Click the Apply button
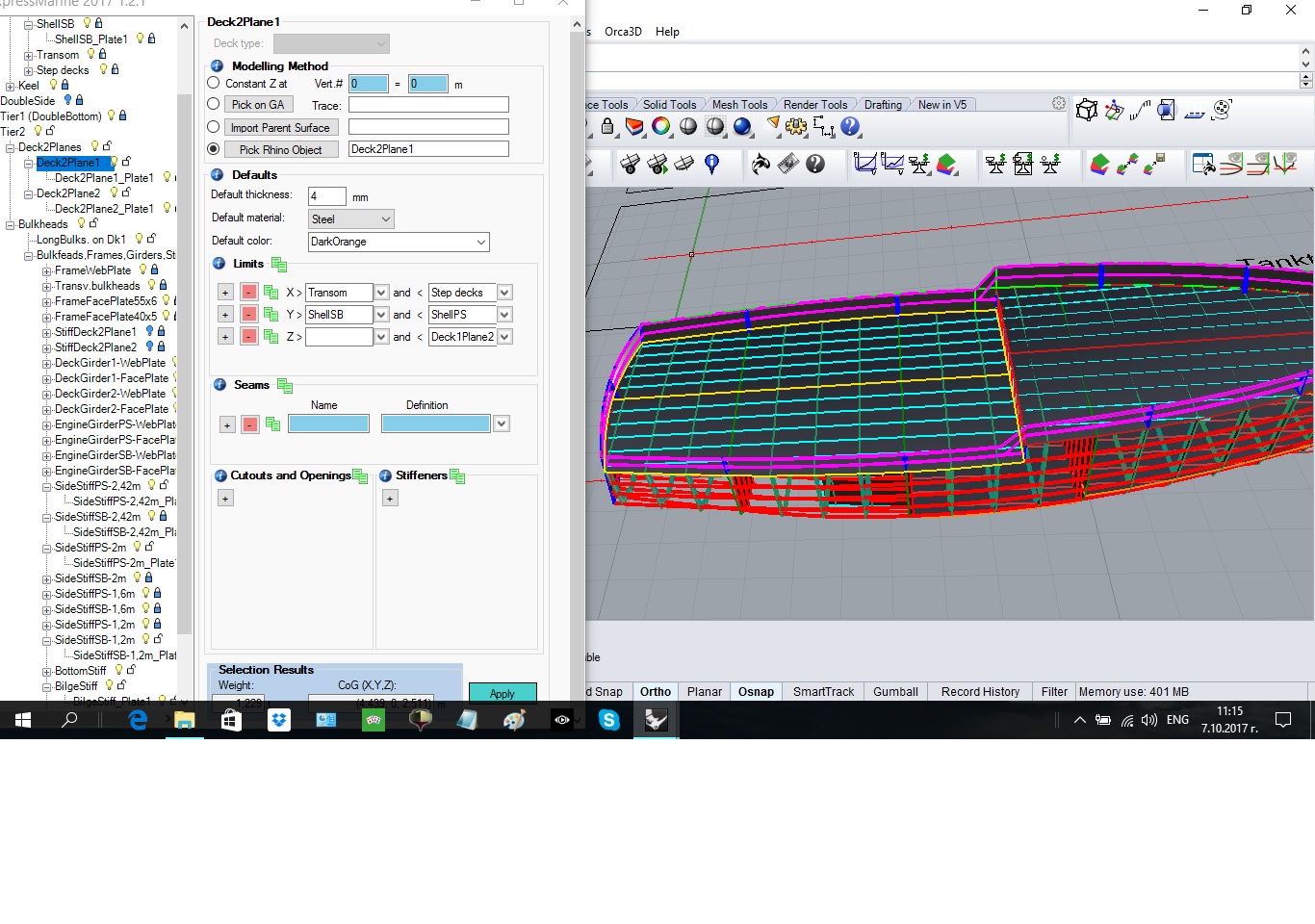This screenshot has height=924, width=1315. point(502,693)
